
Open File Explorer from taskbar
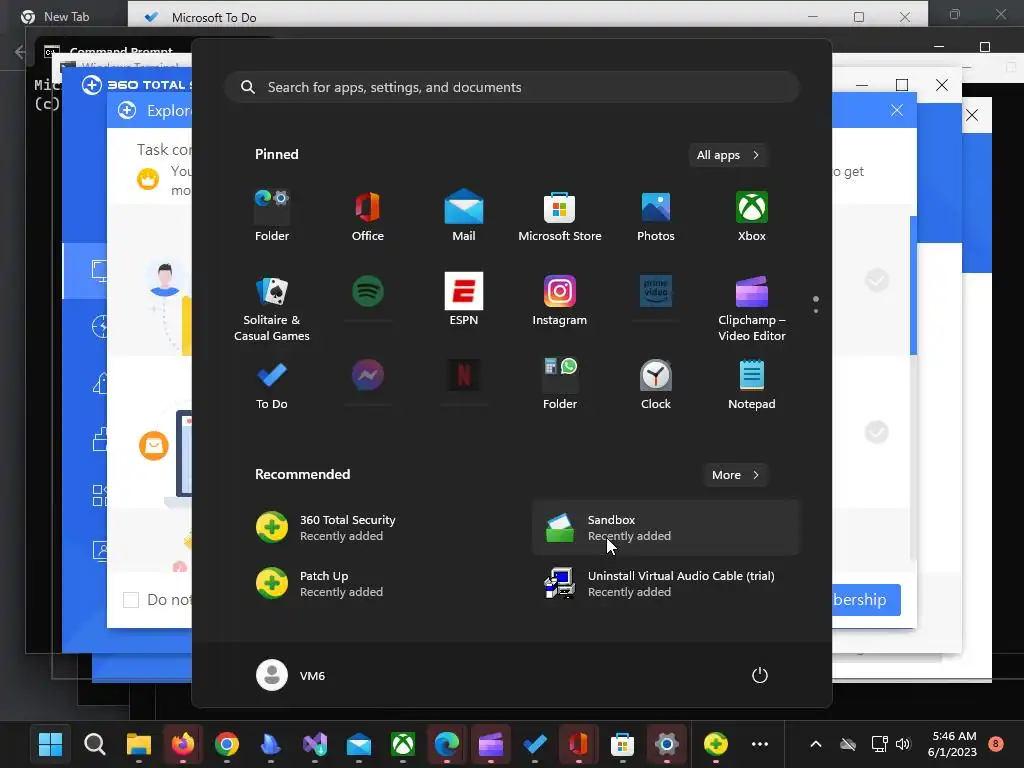(138, 744)
